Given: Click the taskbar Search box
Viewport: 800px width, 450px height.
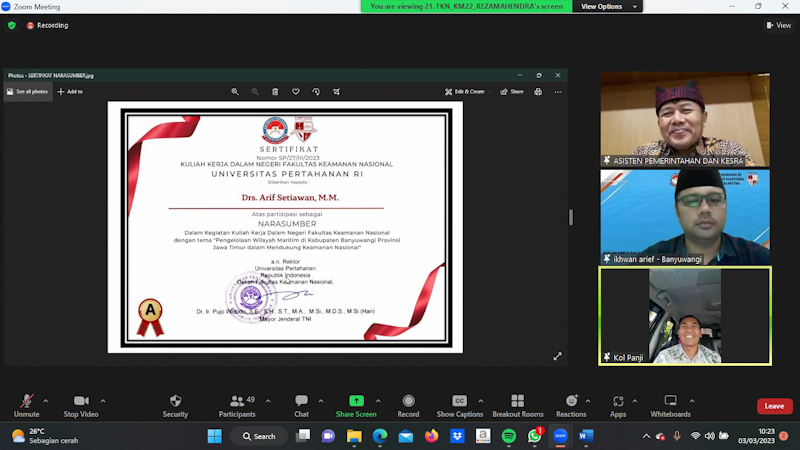Looking at the screenshot, I should [259, 436].
